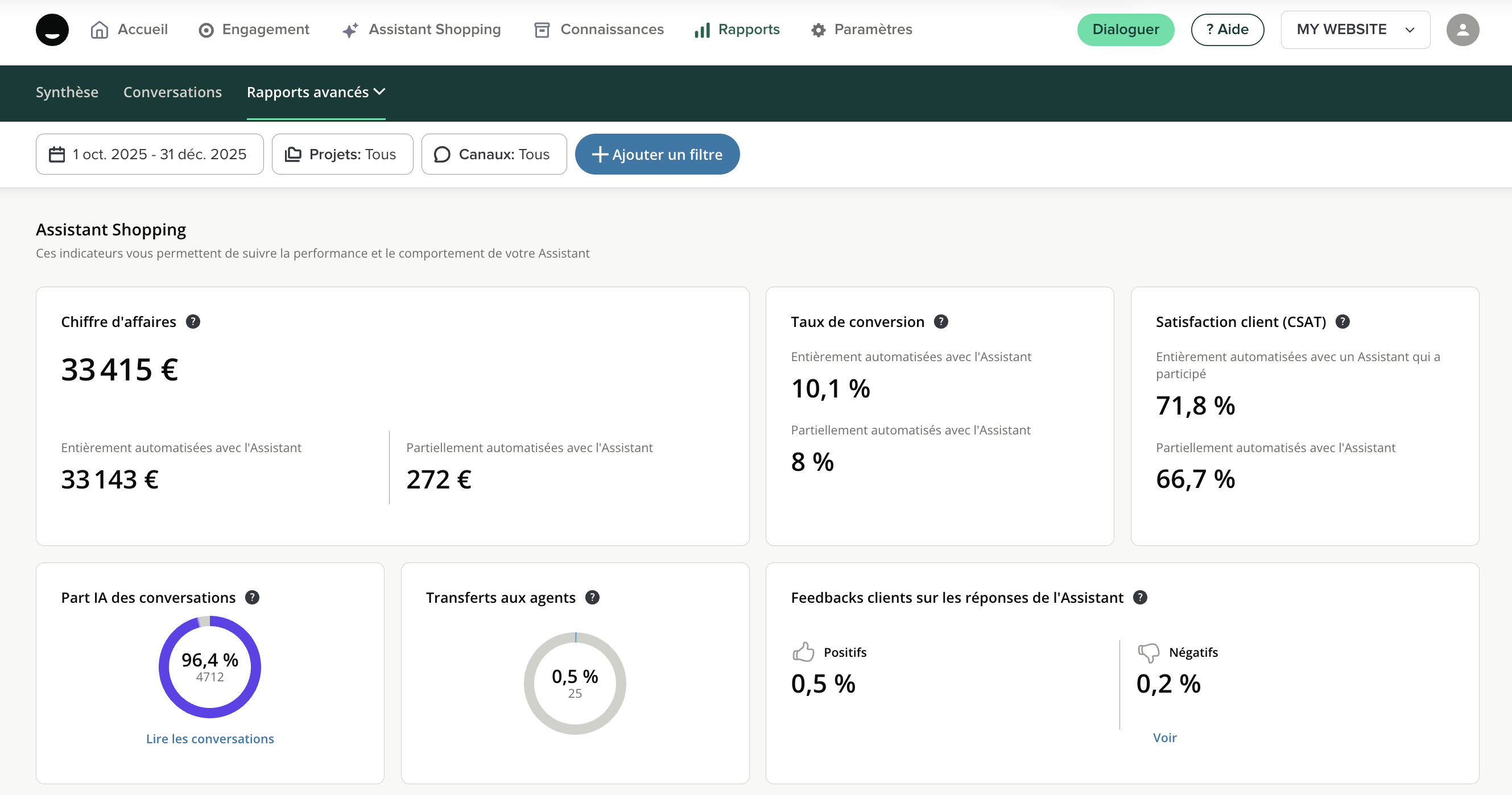The height and width of the screenshot is (795, 1512).
Task: Open the Projets: Tous filter
Action: point(342,154)
